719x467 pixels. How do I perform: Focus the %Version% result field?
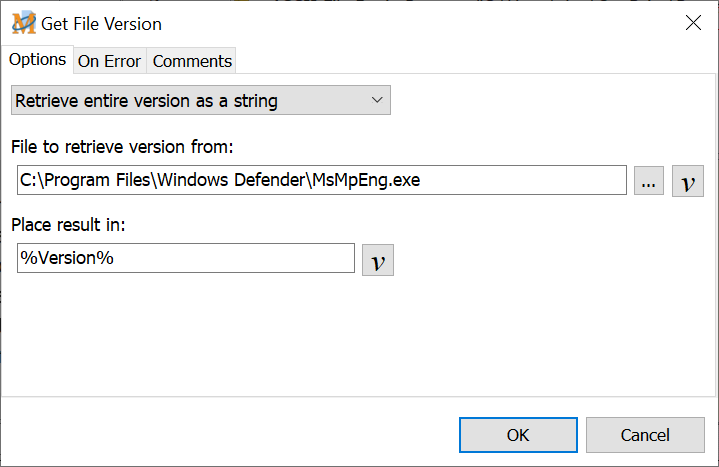(186, 258)
